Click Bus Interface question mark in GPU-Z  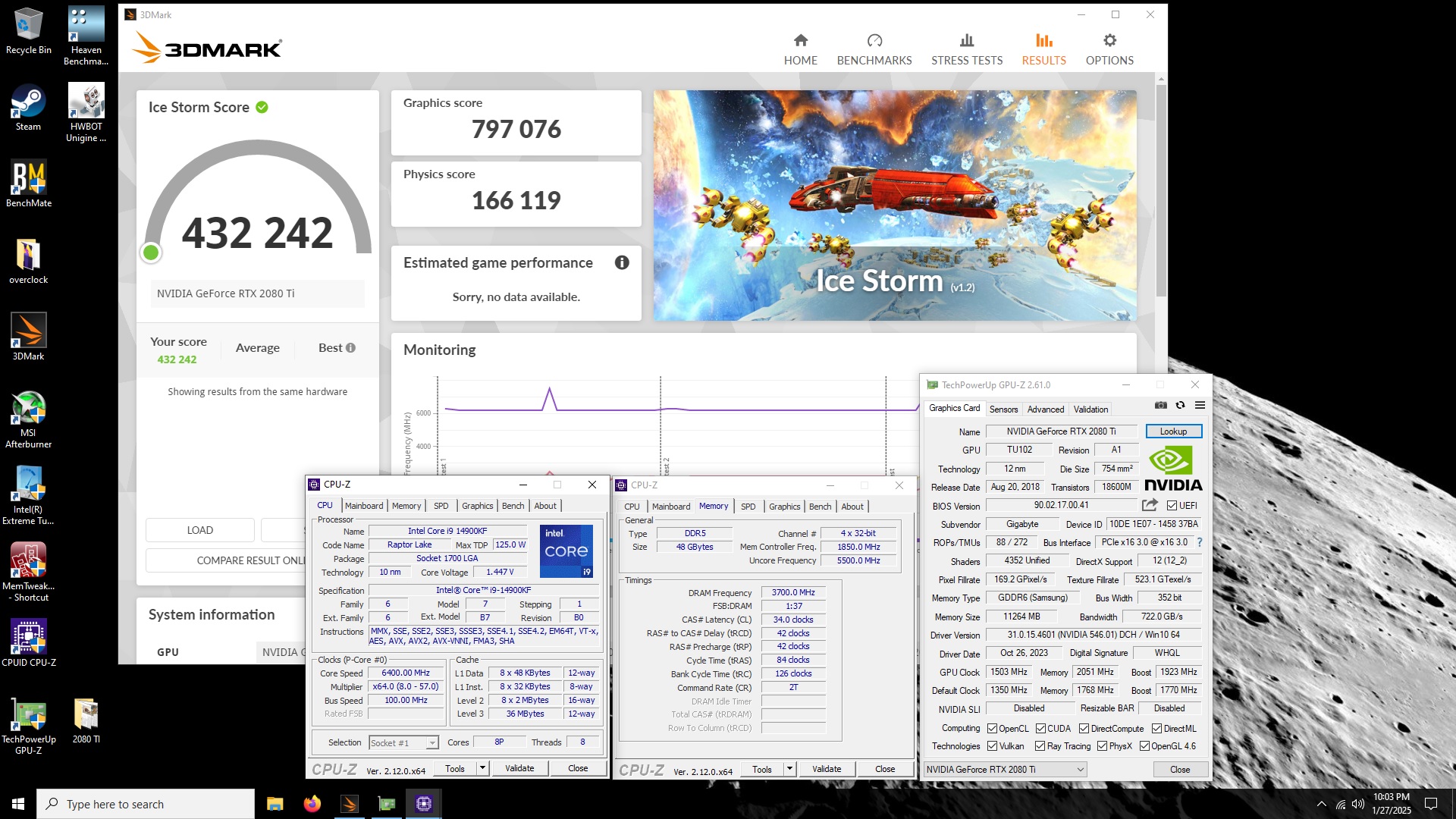click(x=1200, y=542)
